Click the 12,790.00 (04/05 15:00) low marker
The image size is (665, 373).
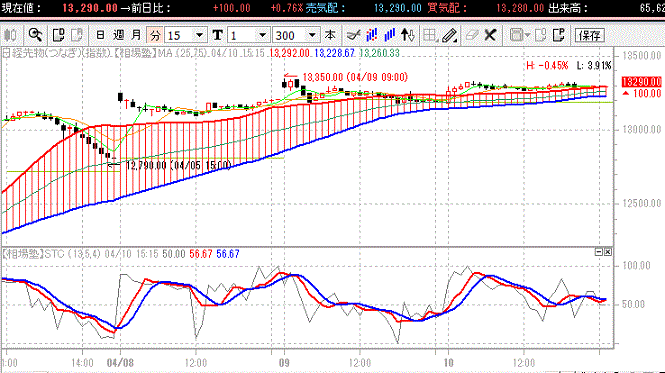click(x=179, y=165)
